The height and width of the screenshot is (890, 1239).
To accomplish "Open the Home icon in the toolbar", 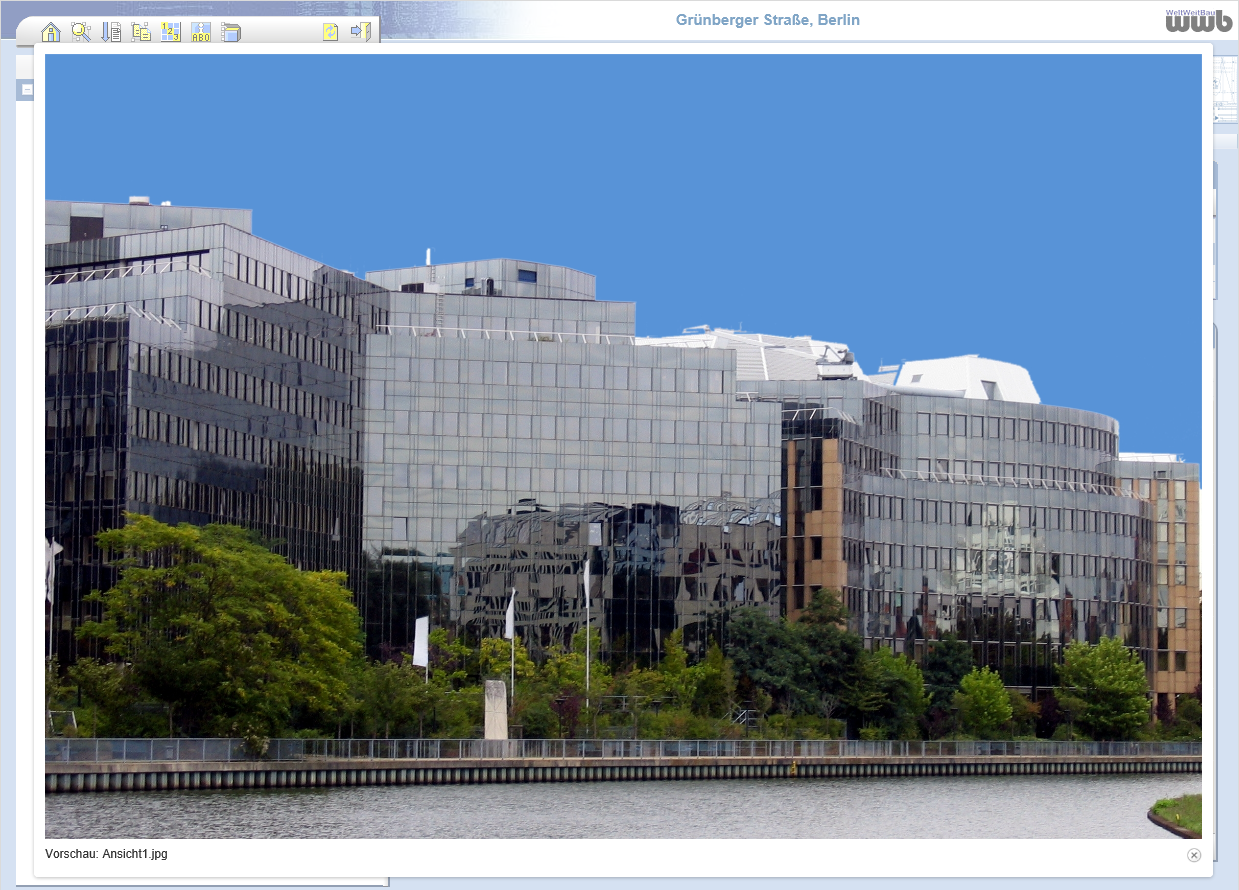I will pyautogui.click(x=51, y=32).
